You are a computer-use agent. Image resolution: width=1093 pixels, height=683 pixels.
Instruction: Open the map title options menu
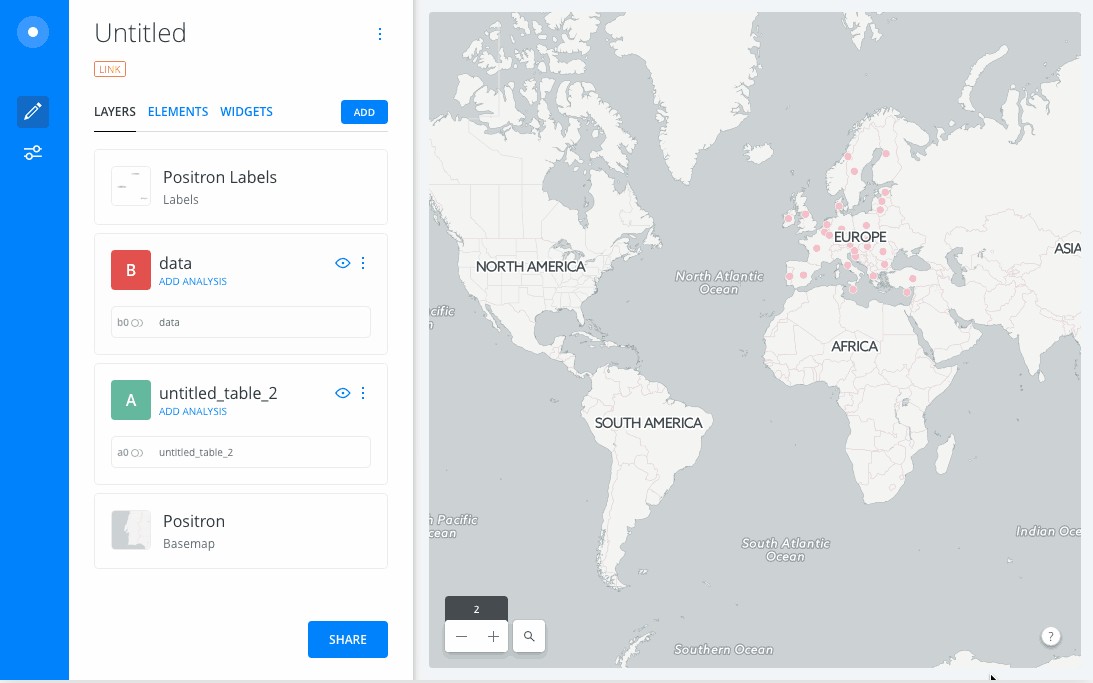pyautogui.click(x=380, y=34)
